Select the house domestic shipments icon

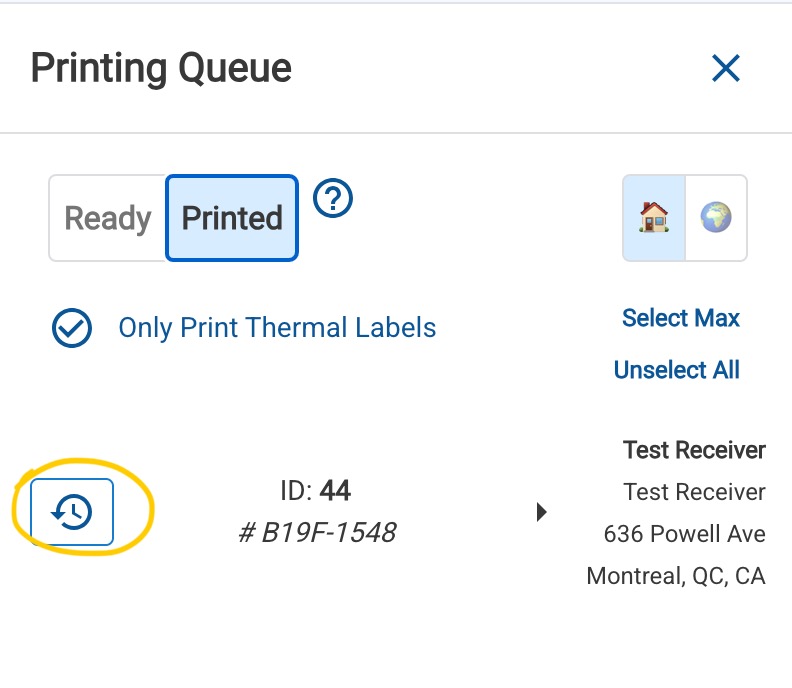pos(654,217)
